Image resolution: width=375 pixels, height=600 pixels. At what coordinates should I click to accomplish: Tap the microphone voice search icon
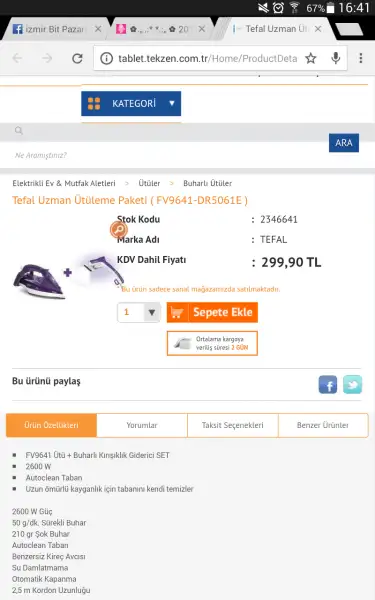click(x=336, y=59)
